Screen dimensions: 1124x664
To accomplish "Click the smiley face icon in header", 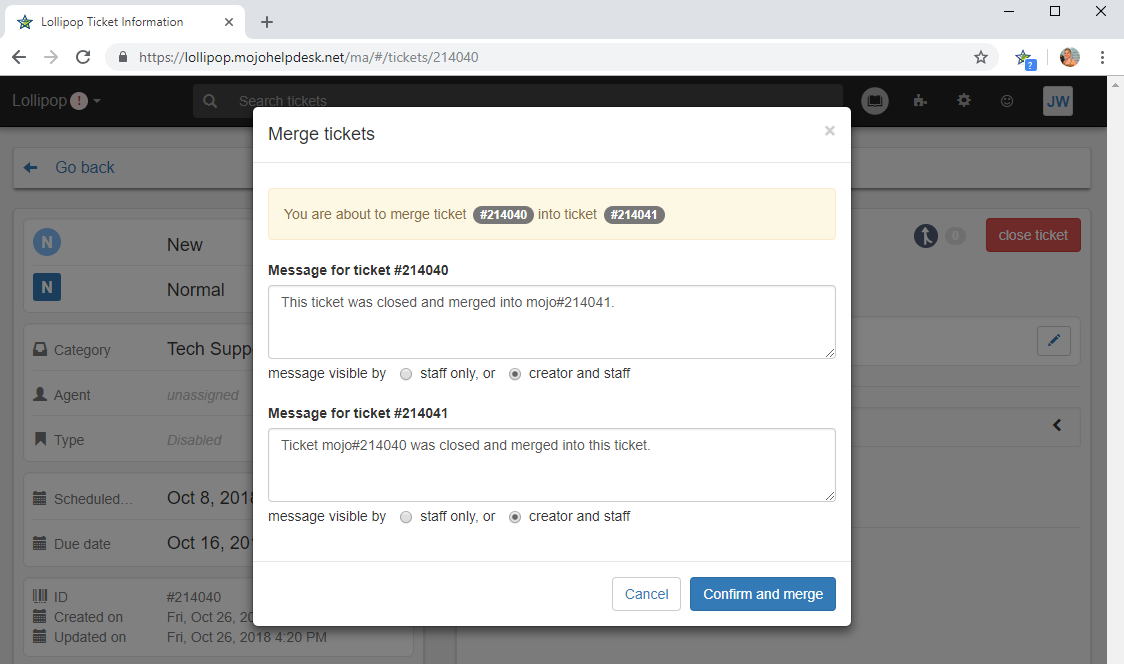I will click(1007, 101).
